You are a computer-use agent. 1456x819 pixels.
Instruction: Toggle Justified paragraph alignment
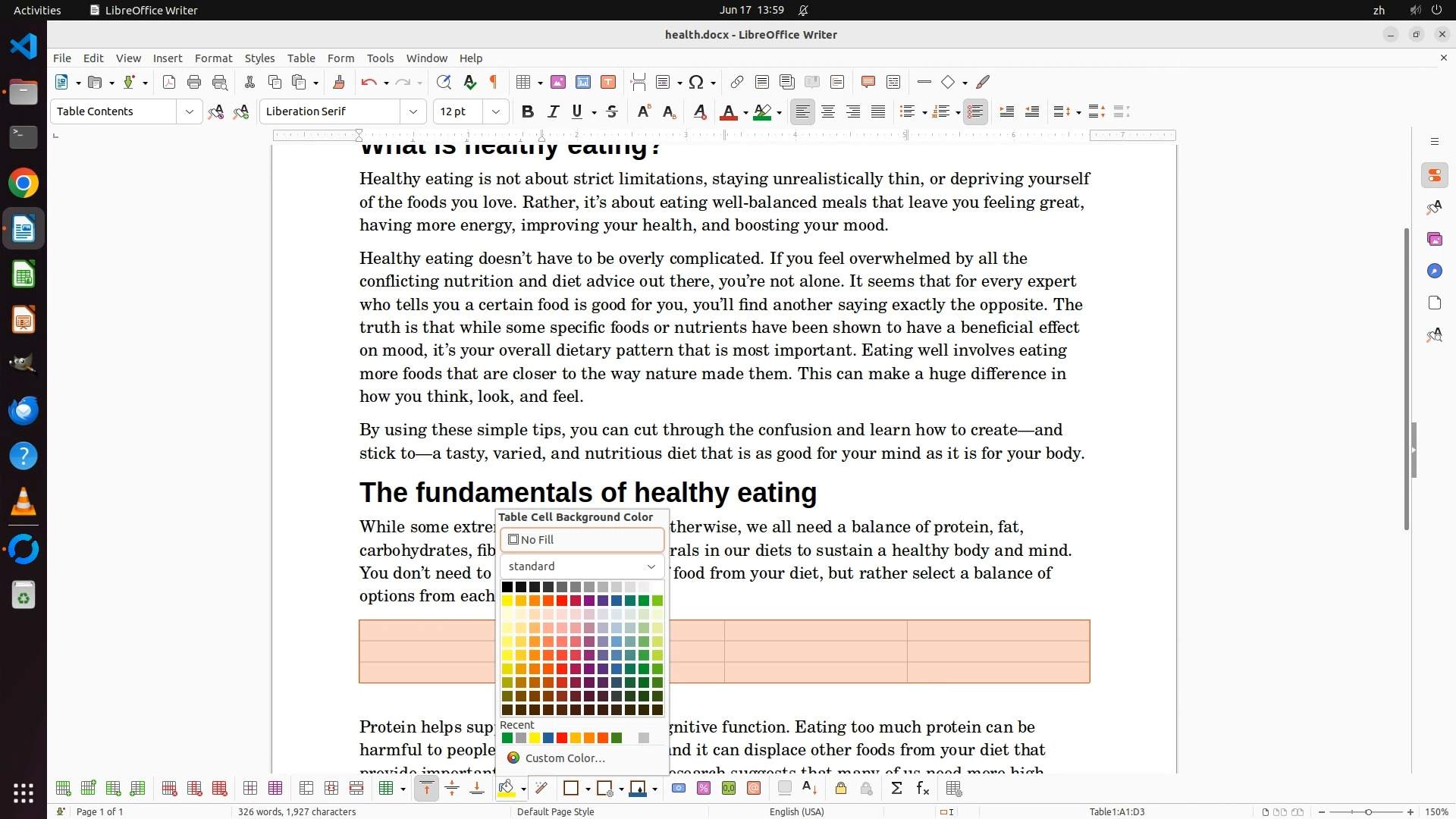pos(878,112)
